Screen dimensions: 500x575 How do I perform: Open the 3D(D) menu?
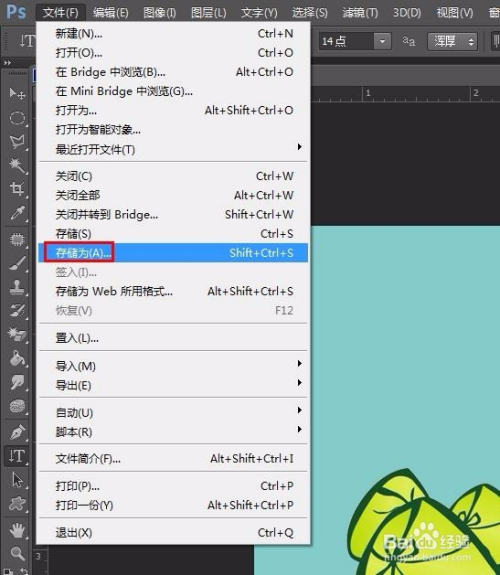[407, 13]
